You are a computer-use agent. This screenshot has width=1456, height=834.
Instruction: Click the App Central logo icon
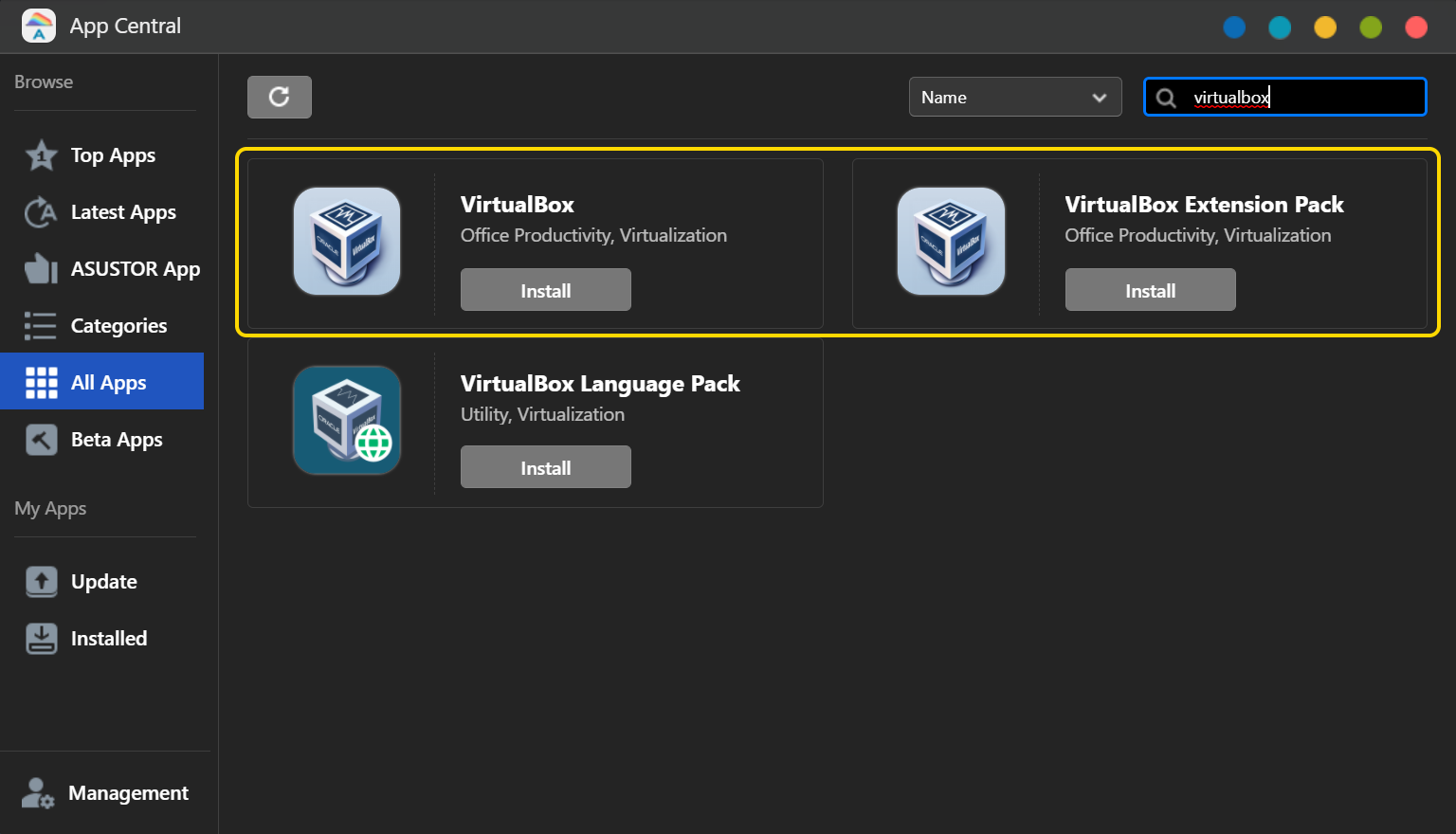(x=39, y=26)
